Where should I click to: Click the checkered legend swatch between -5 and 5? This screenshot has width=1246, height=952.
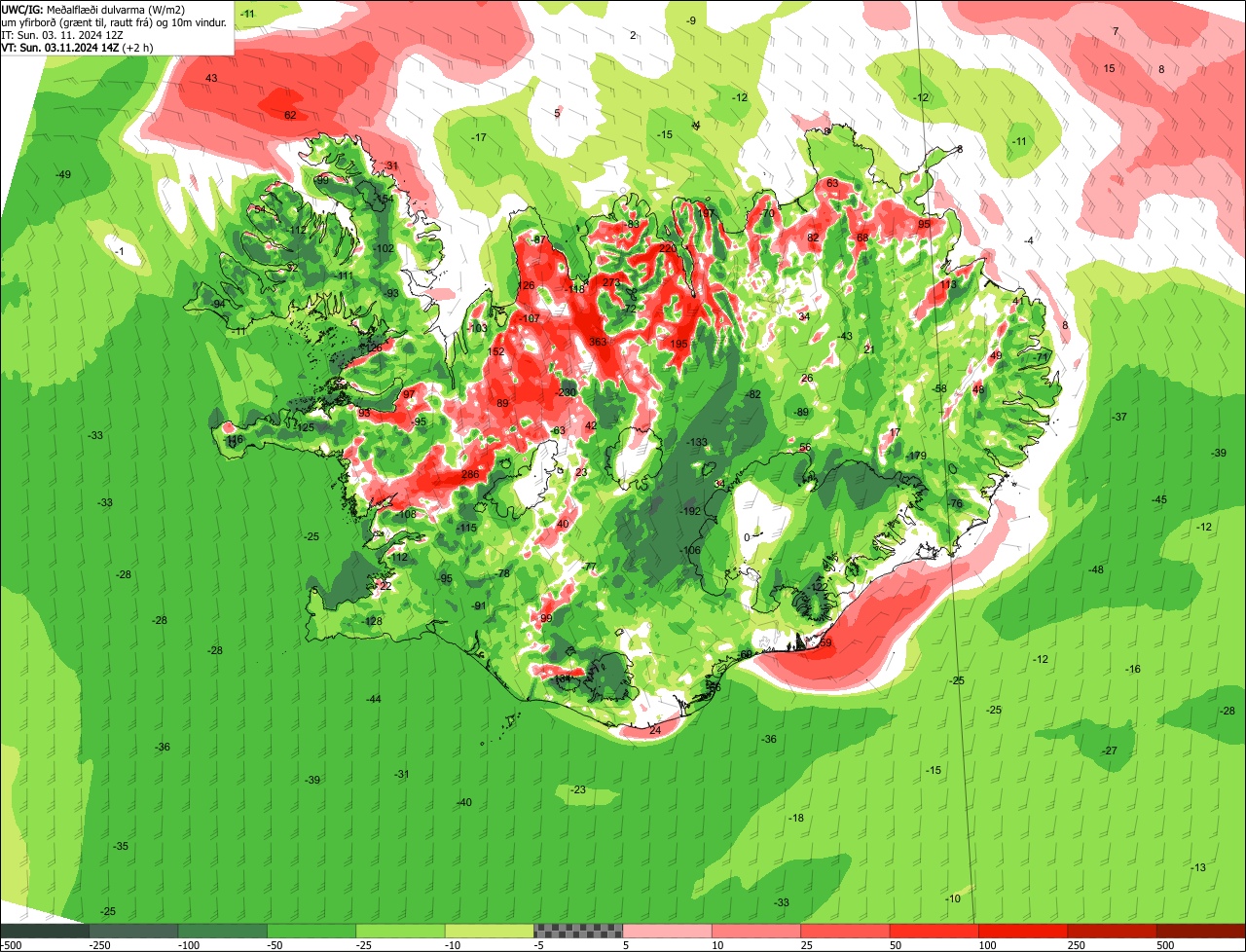pyautogui.click(x=578, y=931)
